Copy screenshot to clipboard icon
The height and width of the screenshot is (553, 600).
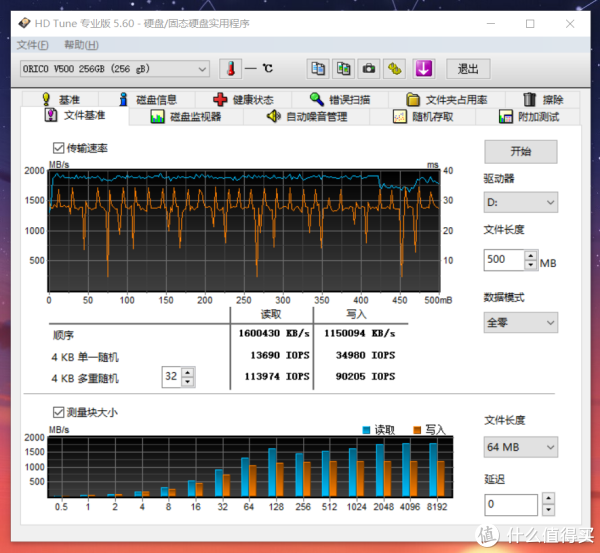(x=343, y=69)
